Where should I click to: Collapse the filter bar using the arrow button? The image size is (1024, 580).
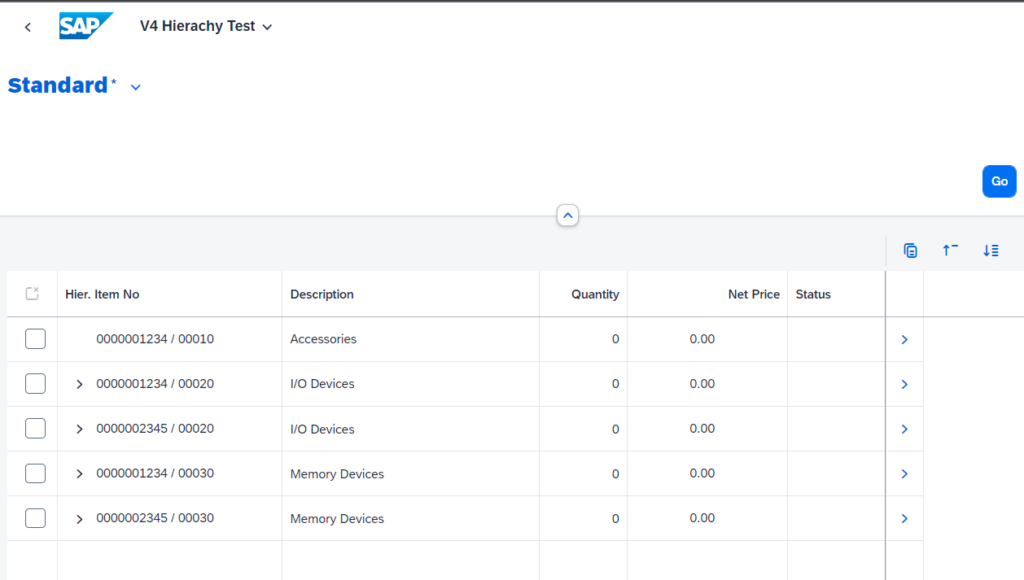point(567,215)
